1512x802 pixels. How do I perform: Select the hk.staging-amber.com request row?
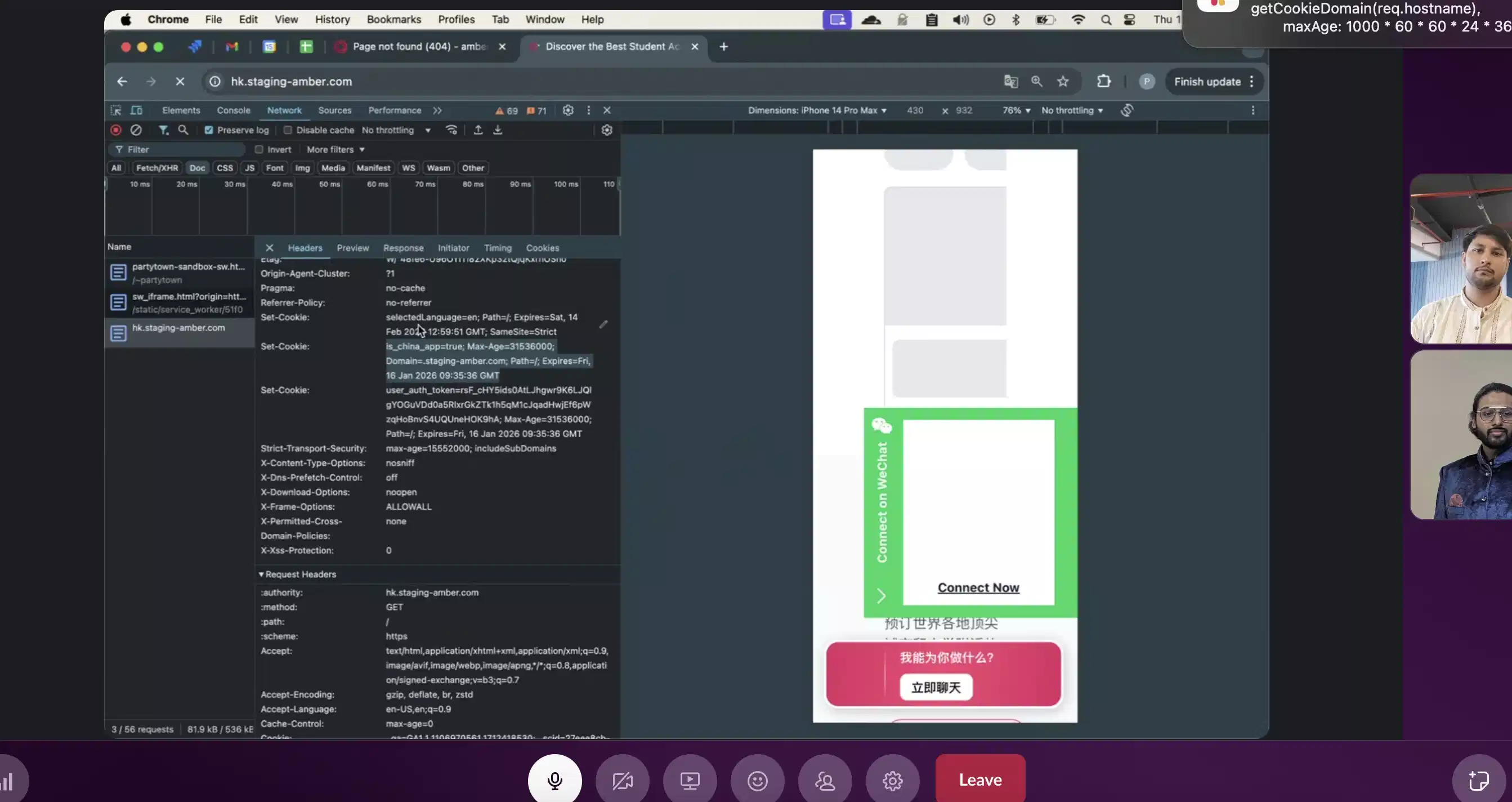pyautogui.click(x=179, y=333)
